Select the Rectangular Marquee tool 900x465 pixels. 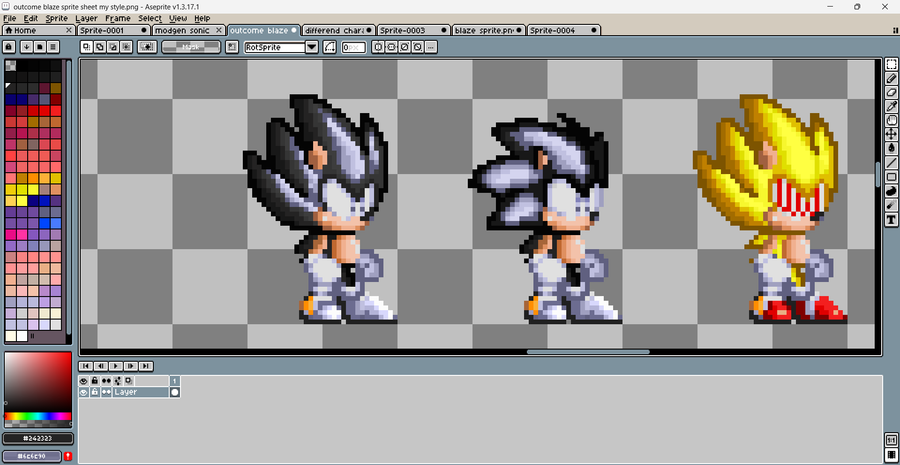point(891,64)
